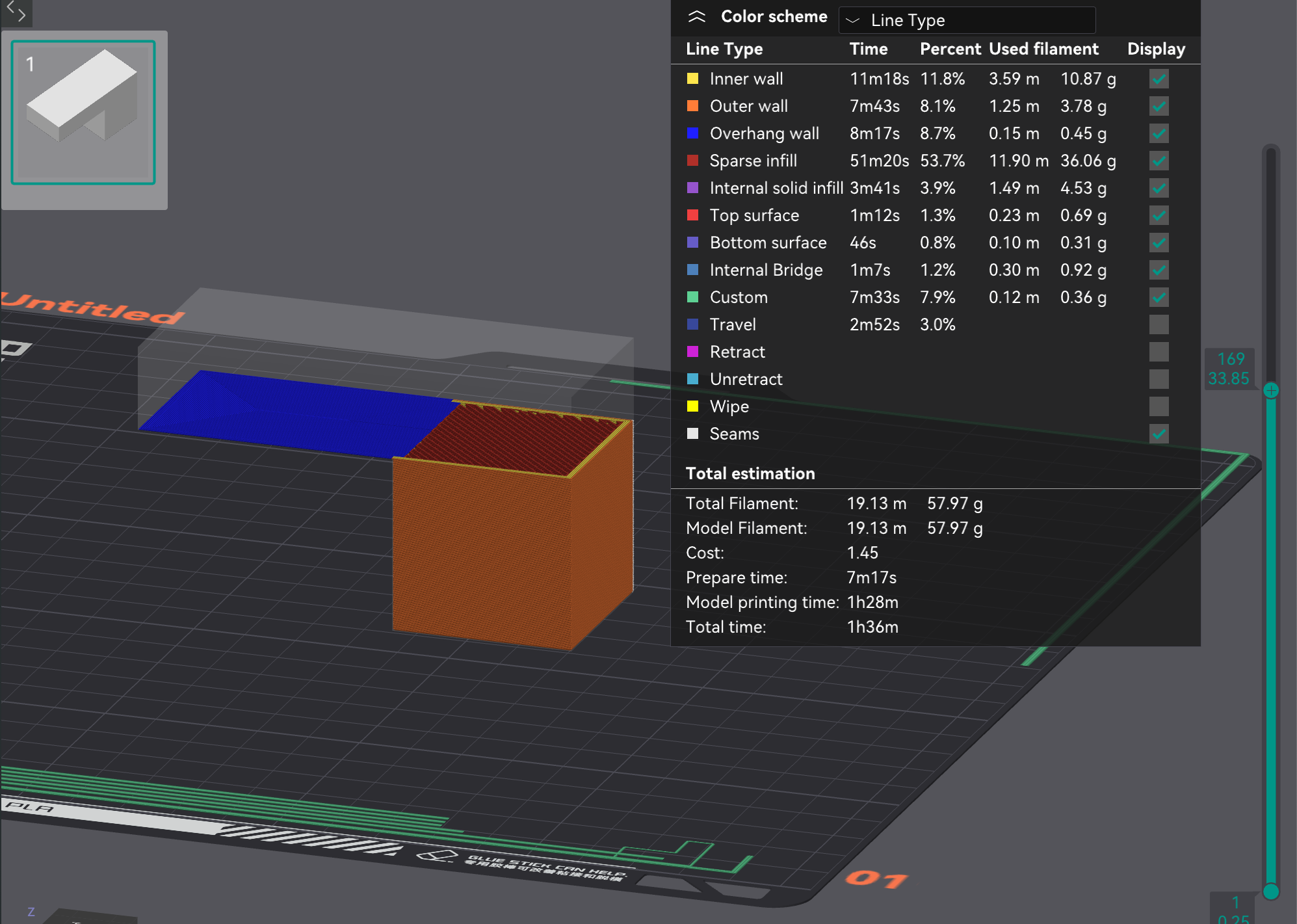Click the Custom green color swatch

coord(692,297)
